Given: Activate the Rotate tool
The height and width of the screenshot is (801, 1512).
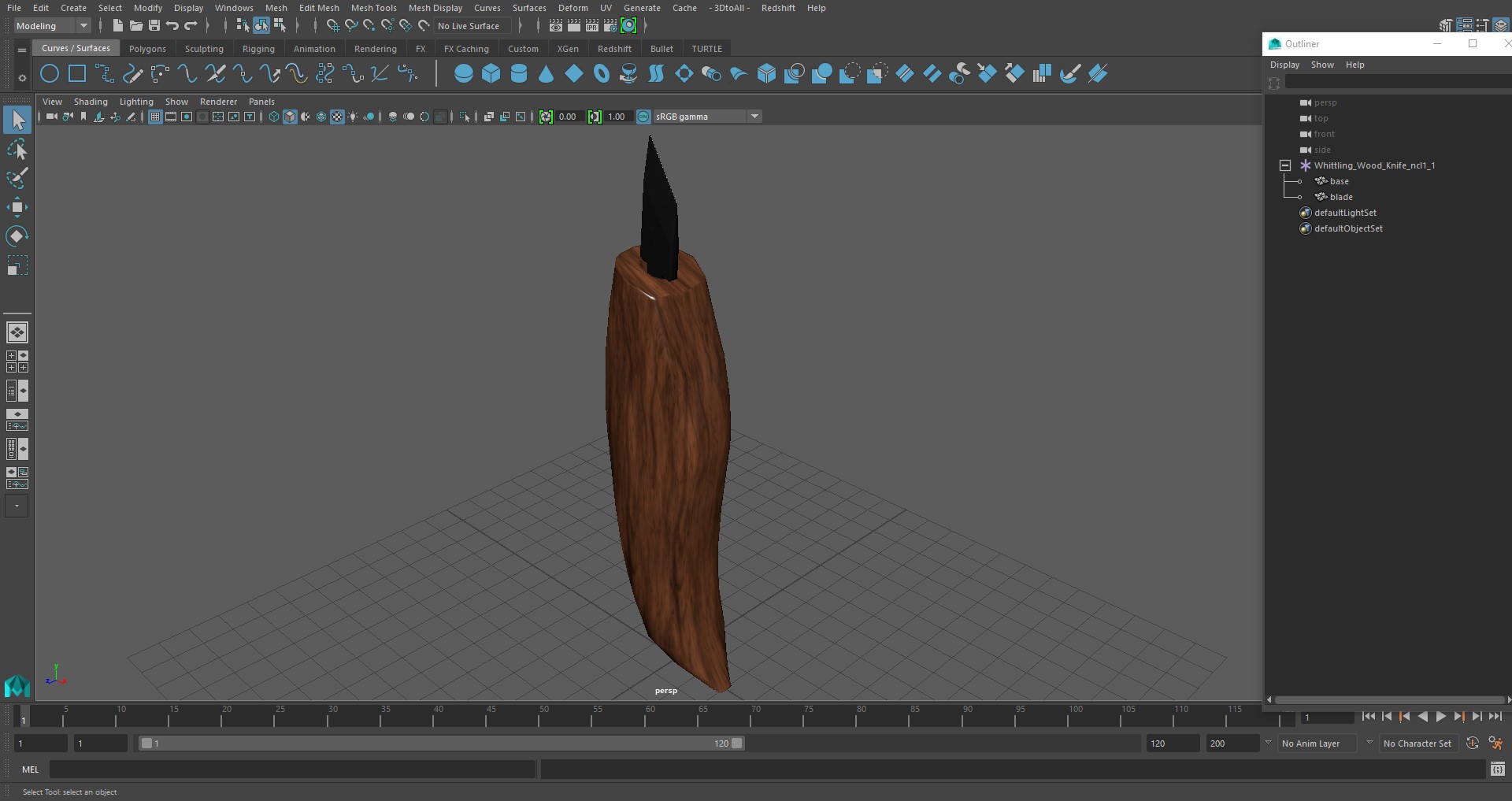Looking at the screenshot, I should 17,236.
